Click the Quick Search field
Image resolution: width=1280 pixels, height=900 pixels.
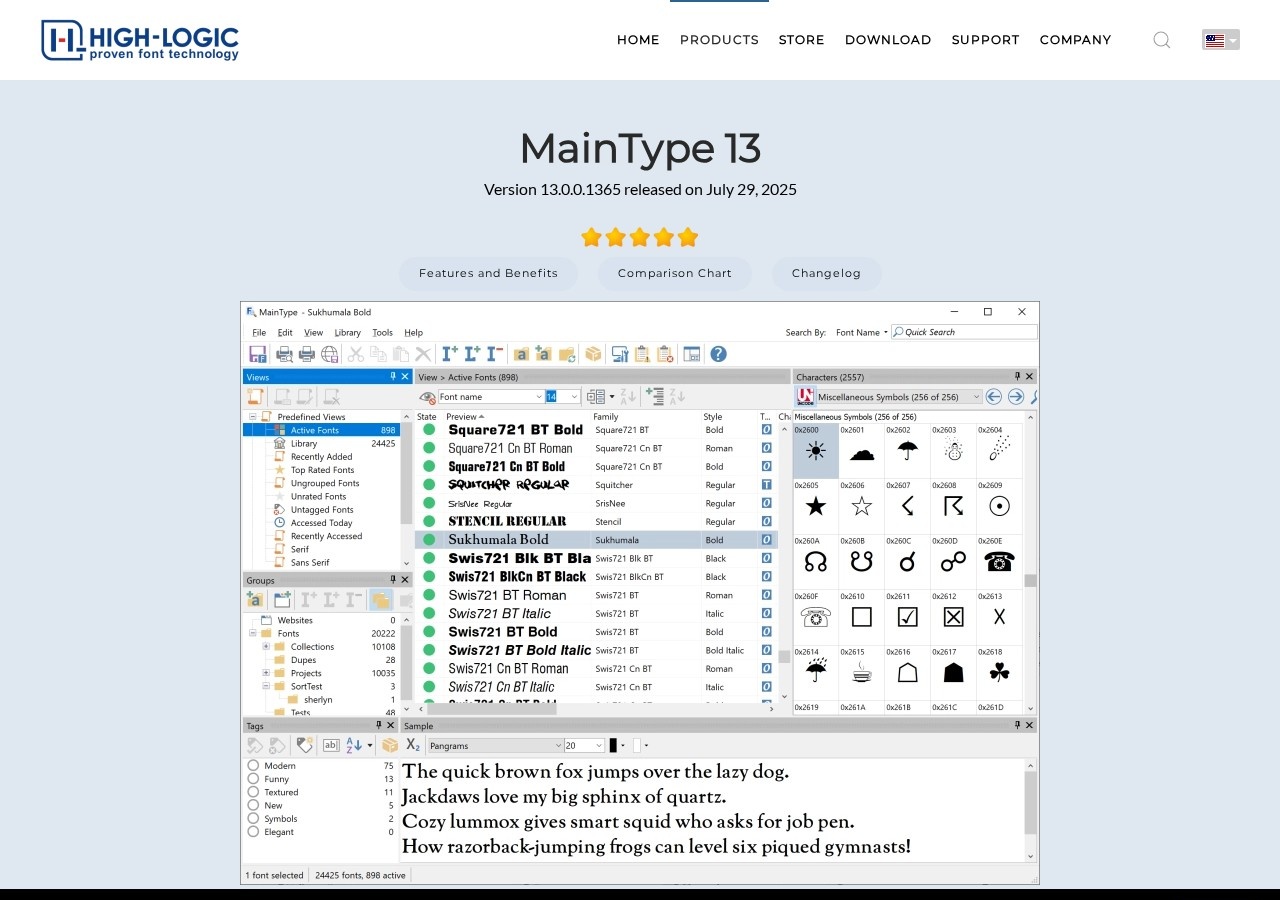click(x=964, y=332)
